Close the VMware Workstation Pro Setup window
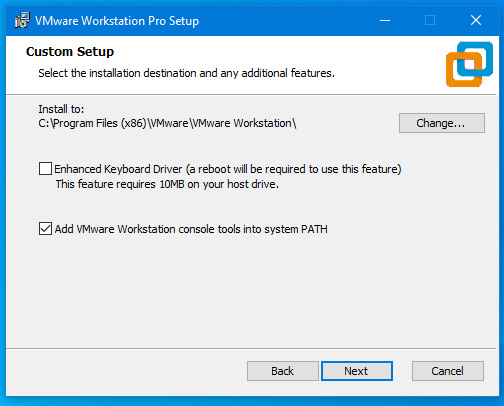The height and width of the screenshot is (406, 504). pos(476,20)
